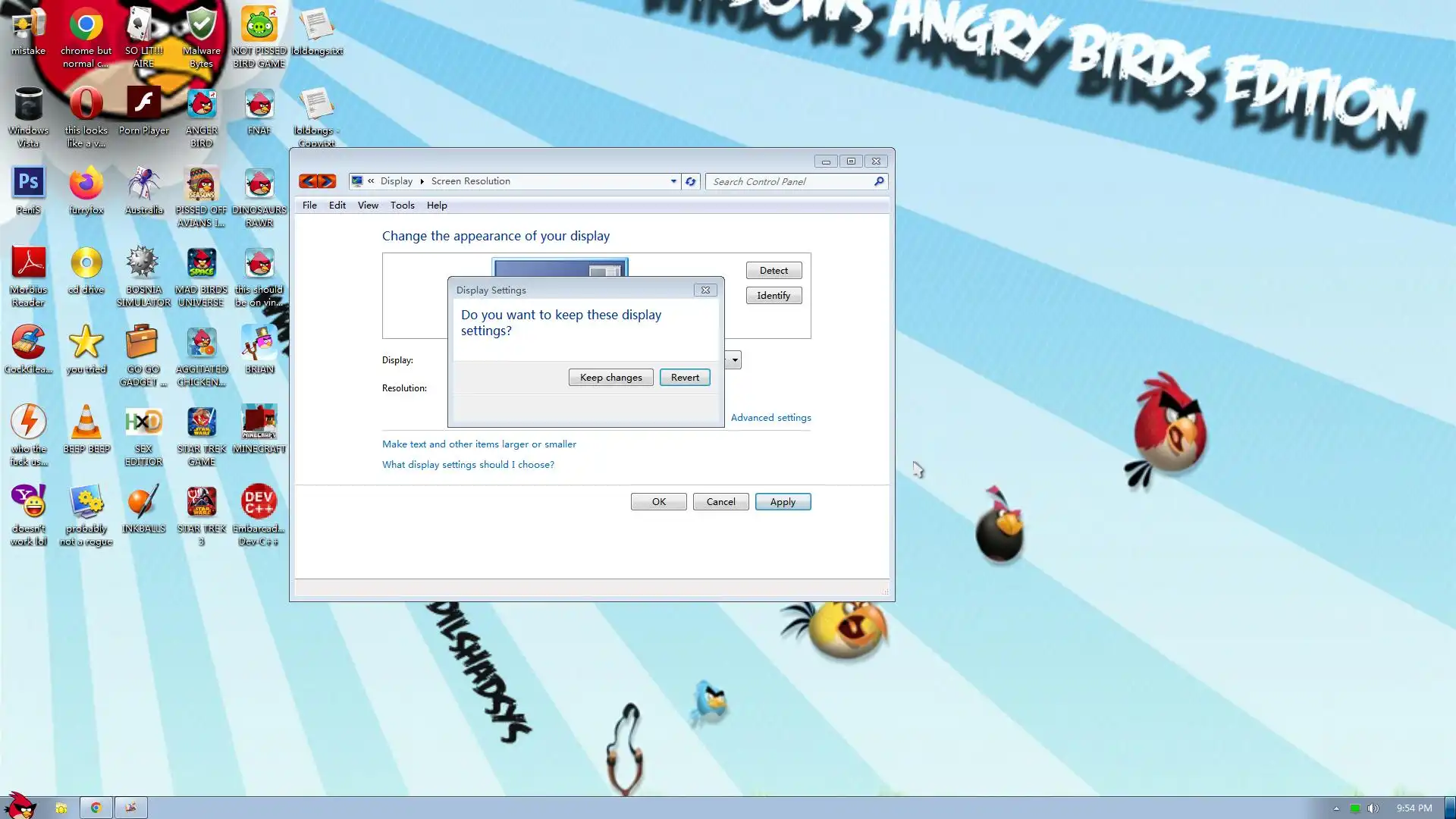
Task: Open the View menu
Action: [x=368, y=206]
